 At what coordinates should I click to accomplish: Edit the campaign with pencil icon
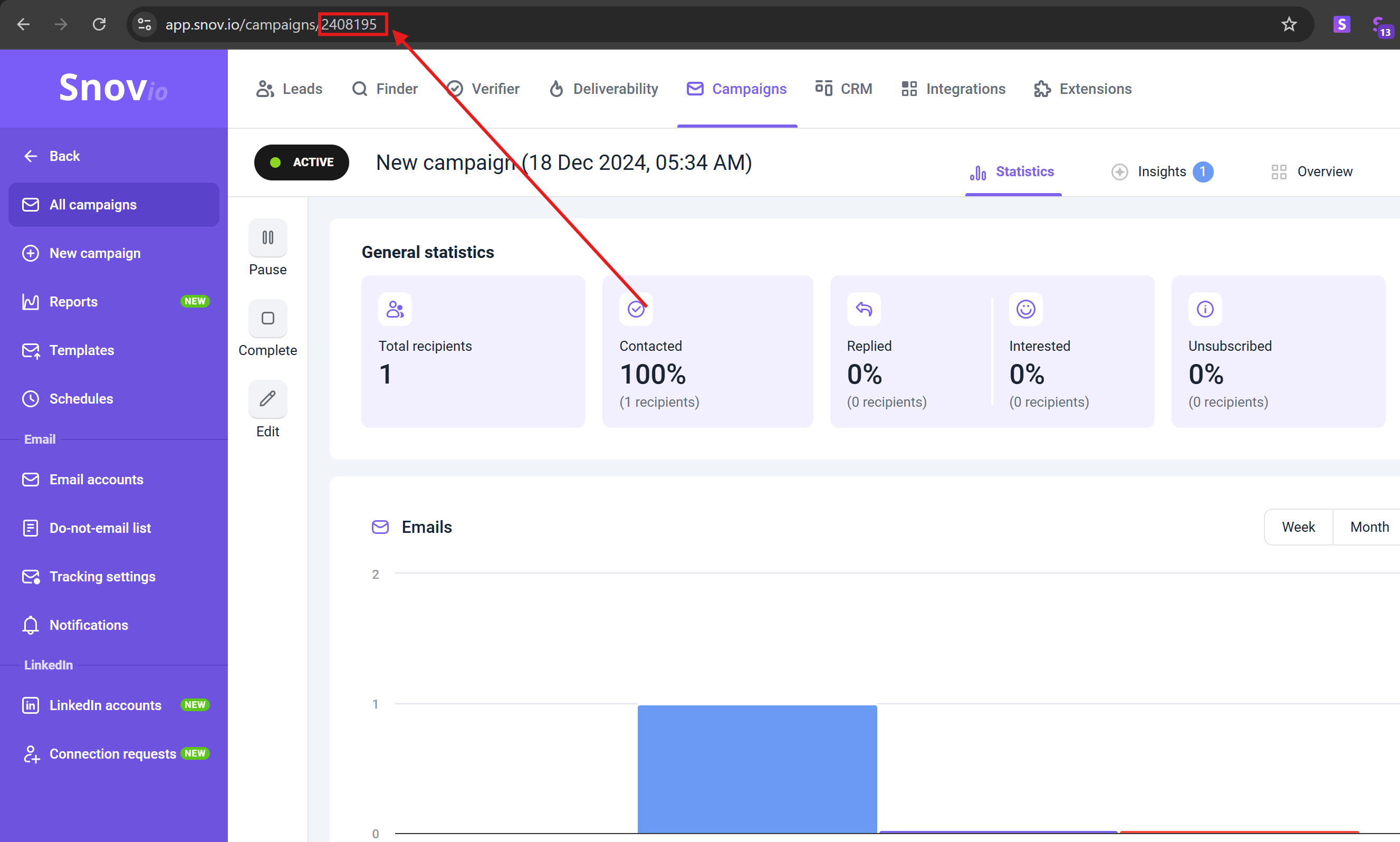[268, 399]
